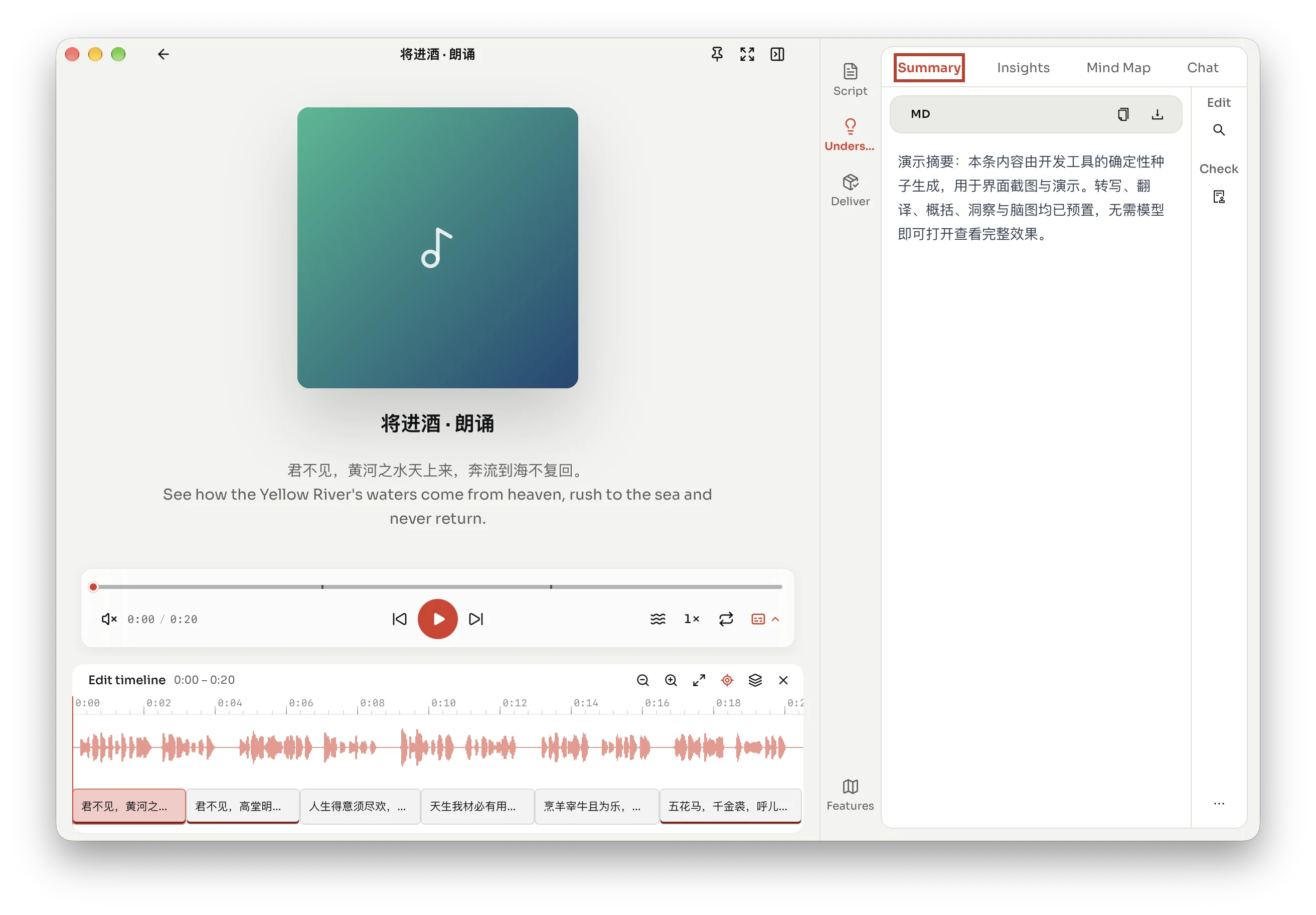
Task: Open the search icon under Edit
Action: tap(1219, 130)
